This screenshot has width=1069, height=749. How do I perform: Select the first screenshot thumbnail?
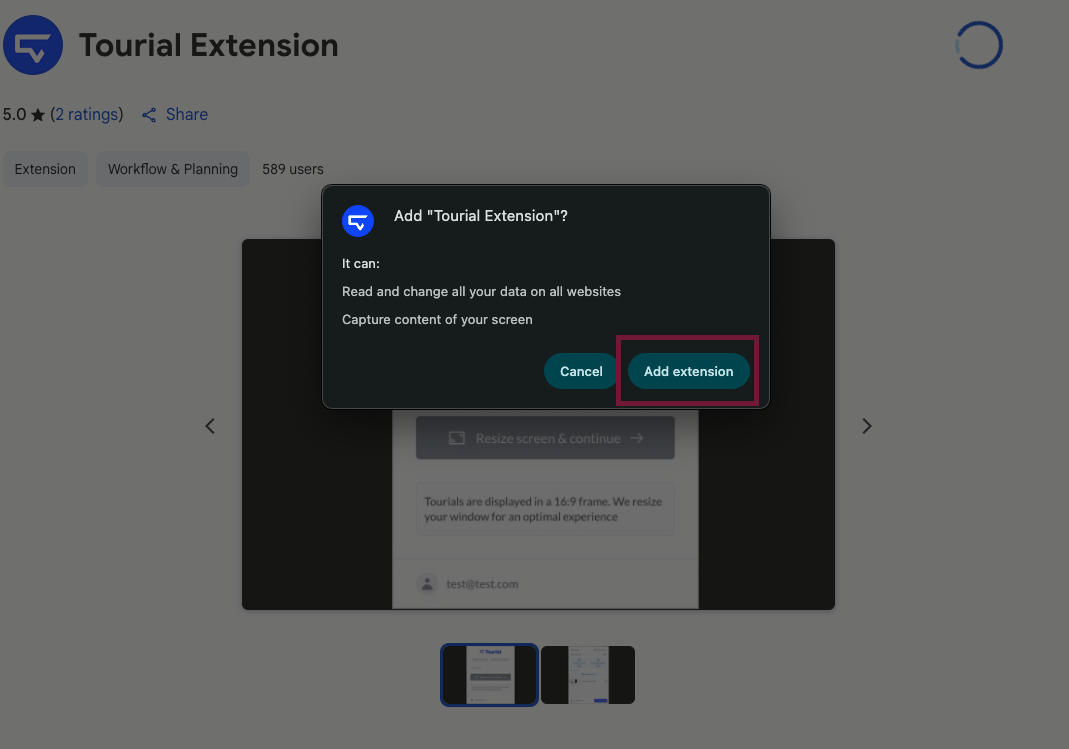(489, 675)
